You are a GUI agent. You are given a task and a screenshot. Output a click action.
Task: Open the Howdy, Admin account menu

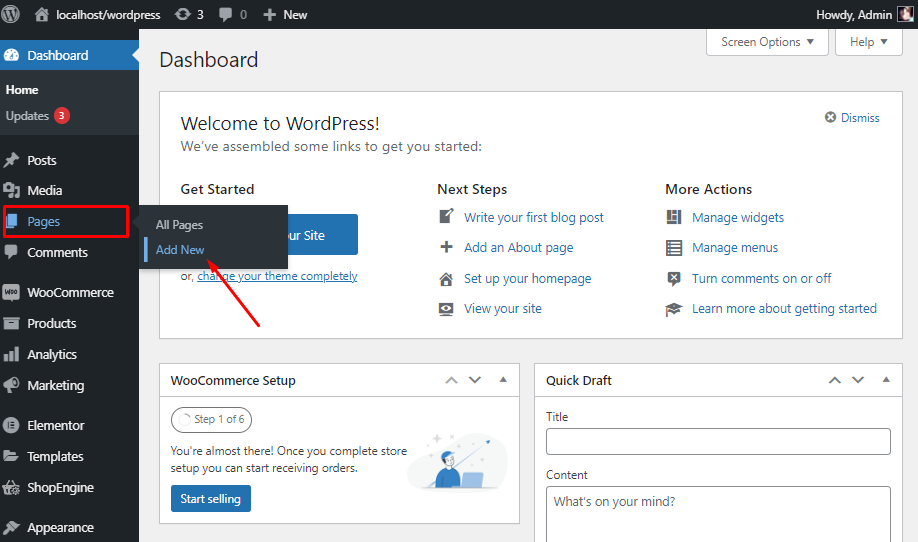[864, 15]
